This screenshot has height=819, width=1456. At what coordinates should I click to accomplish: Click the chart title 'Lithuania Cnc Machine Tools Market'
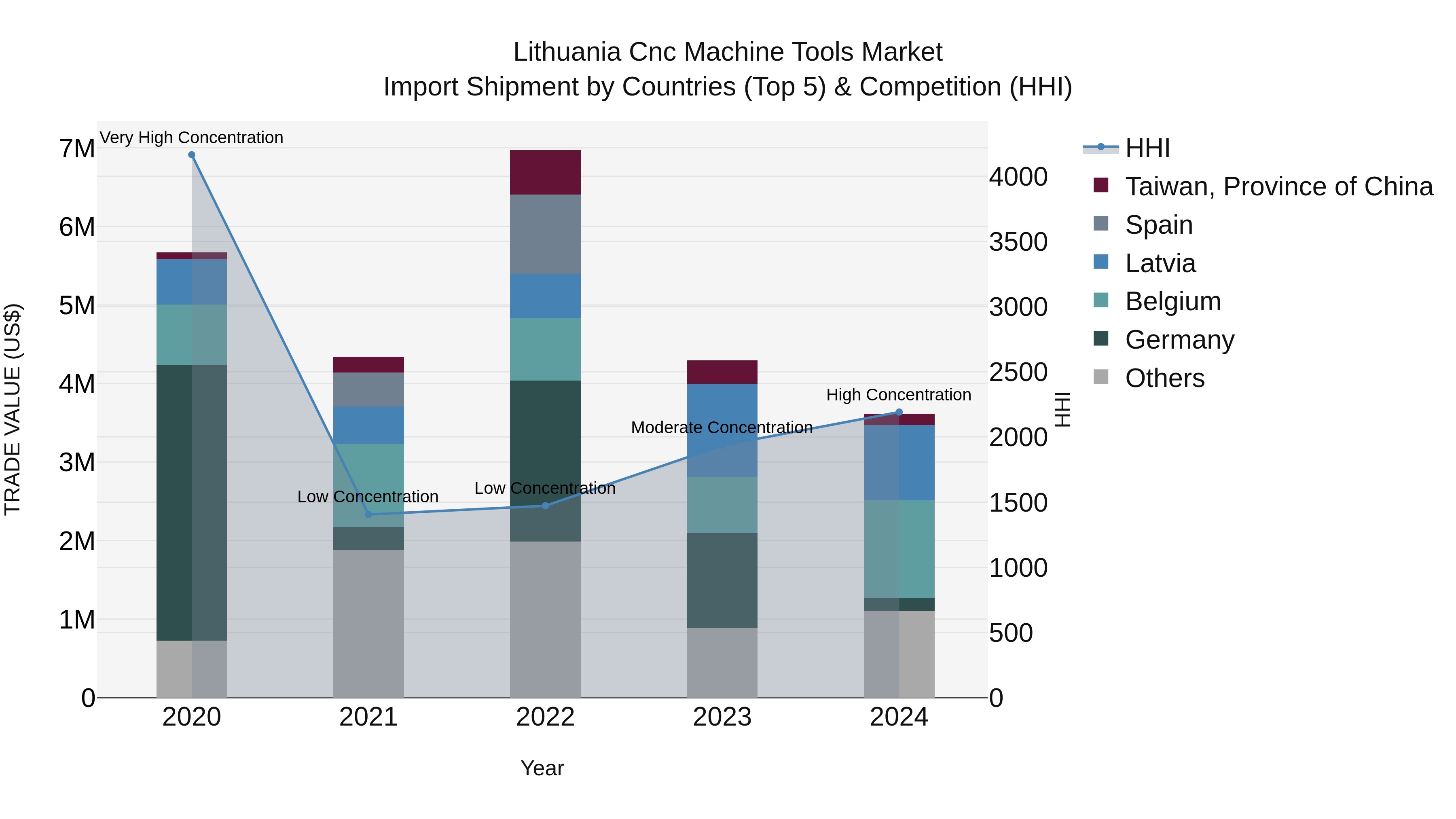[728, 52]
